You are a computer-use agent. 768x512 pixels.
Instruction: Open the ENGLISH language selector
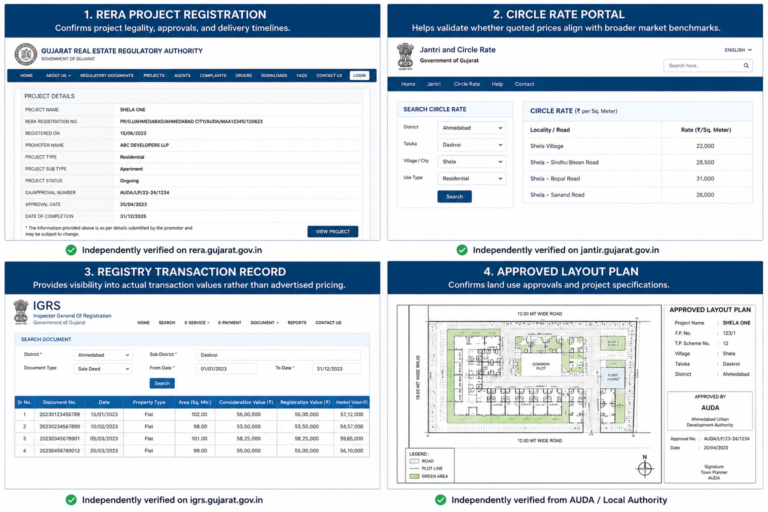[x=738, y=50]
